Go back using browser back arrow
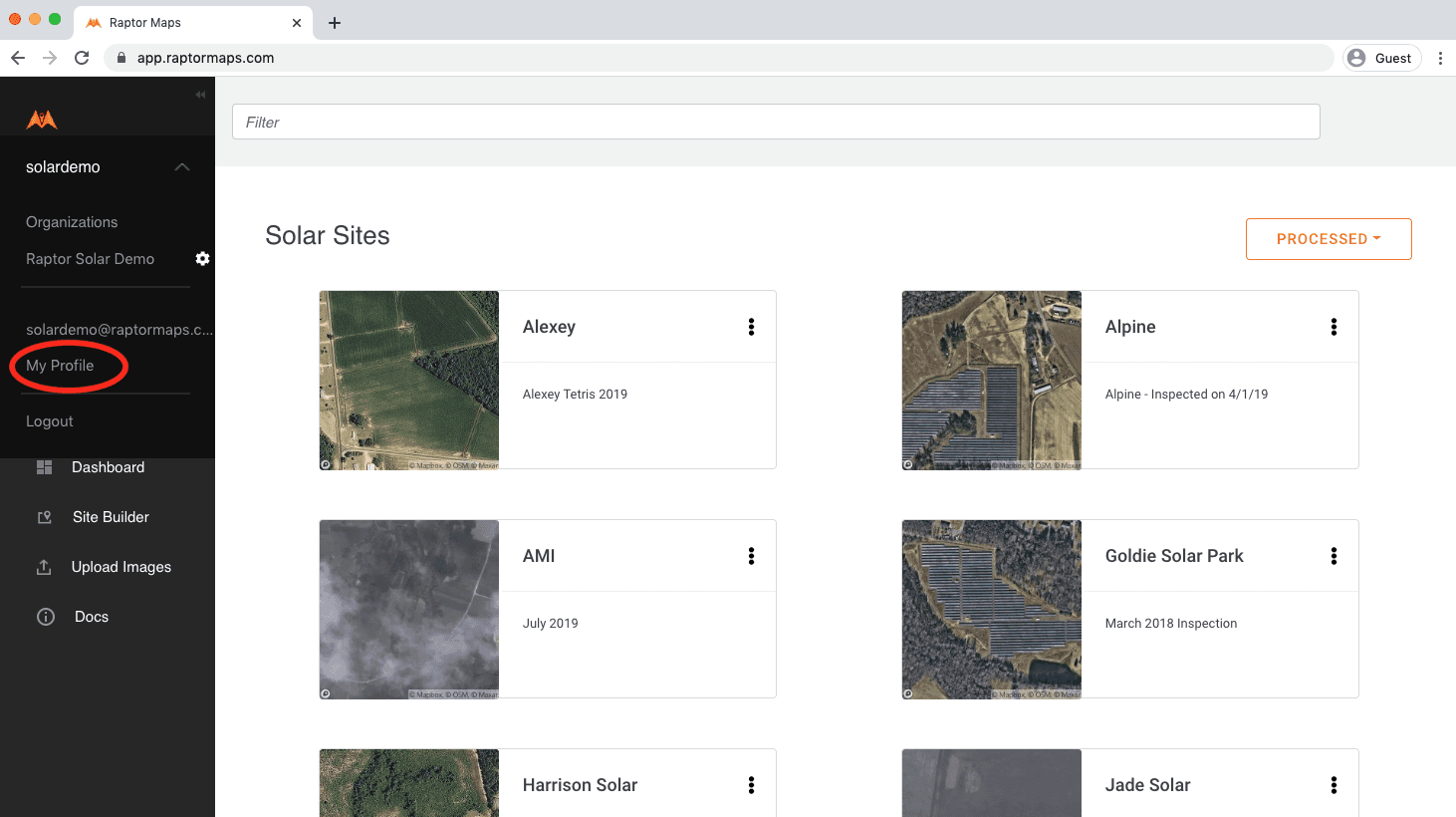This screenshot has width=1456, height=817. [18, 58]
